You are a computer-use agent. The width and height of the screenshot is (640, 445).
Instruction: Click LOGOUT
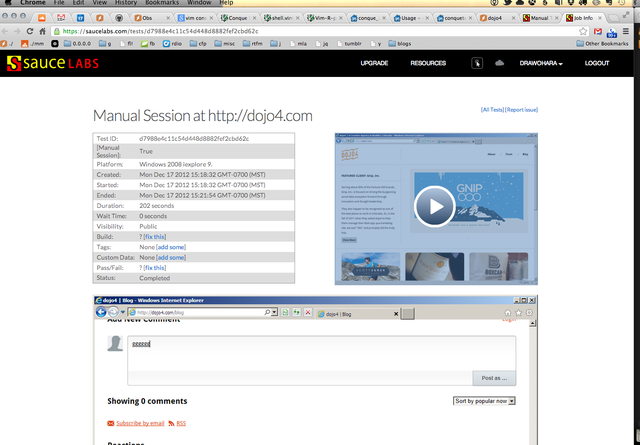[x=596, y=63]
